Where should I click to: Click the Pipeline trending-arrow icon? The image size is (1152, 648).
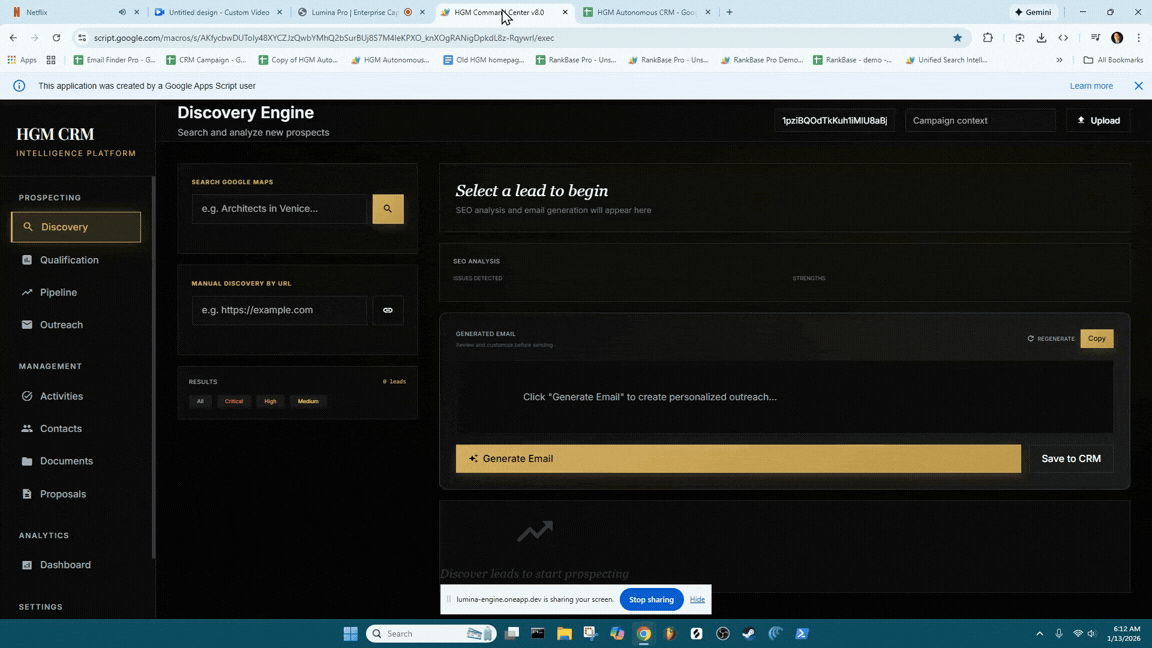tap(28, 292)
